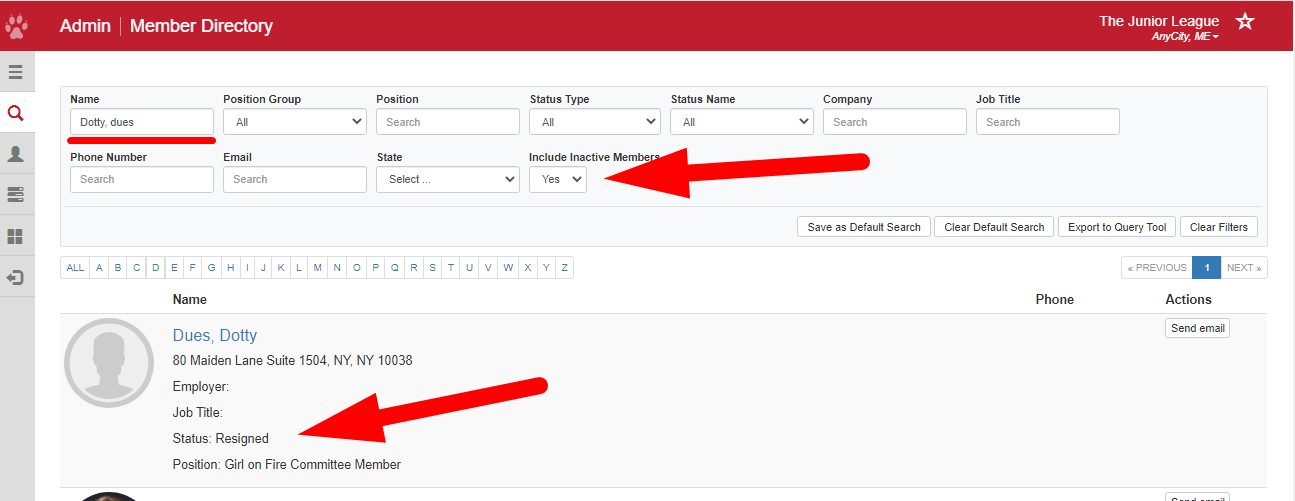Change Include Inactive Members dropdown
The image size is (1295, 501).
tap(558, 179)
